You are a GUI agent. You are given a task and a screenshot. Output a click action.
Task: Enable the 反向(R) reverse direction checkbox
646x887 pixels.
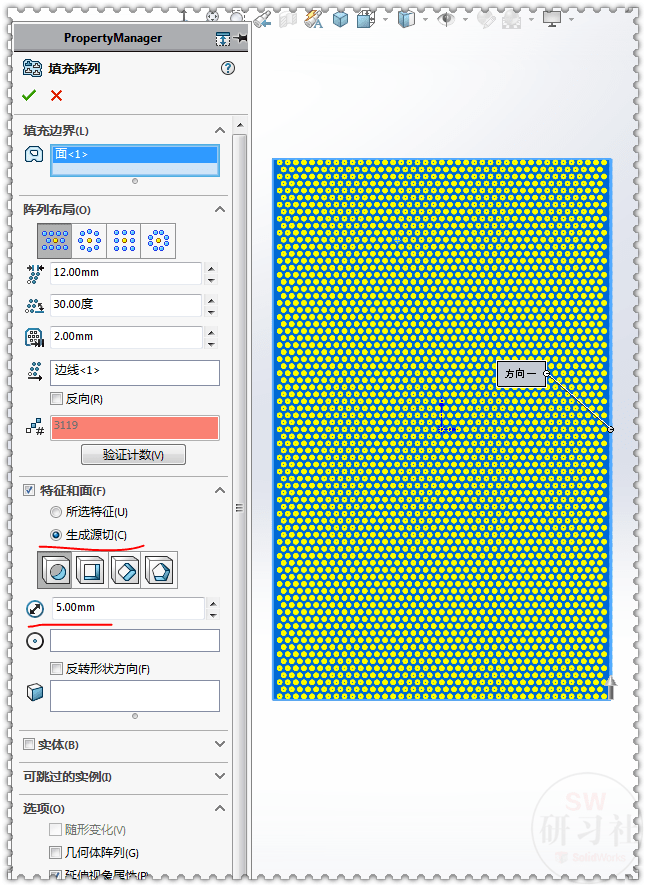(x=57, y=399)
